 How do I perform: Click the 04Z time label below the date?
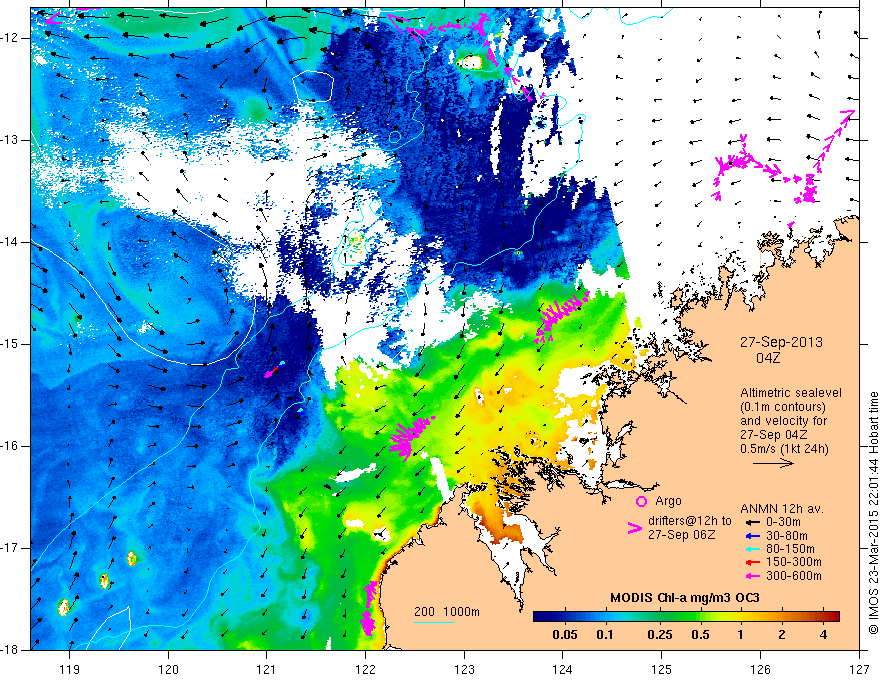click(768, 358)
